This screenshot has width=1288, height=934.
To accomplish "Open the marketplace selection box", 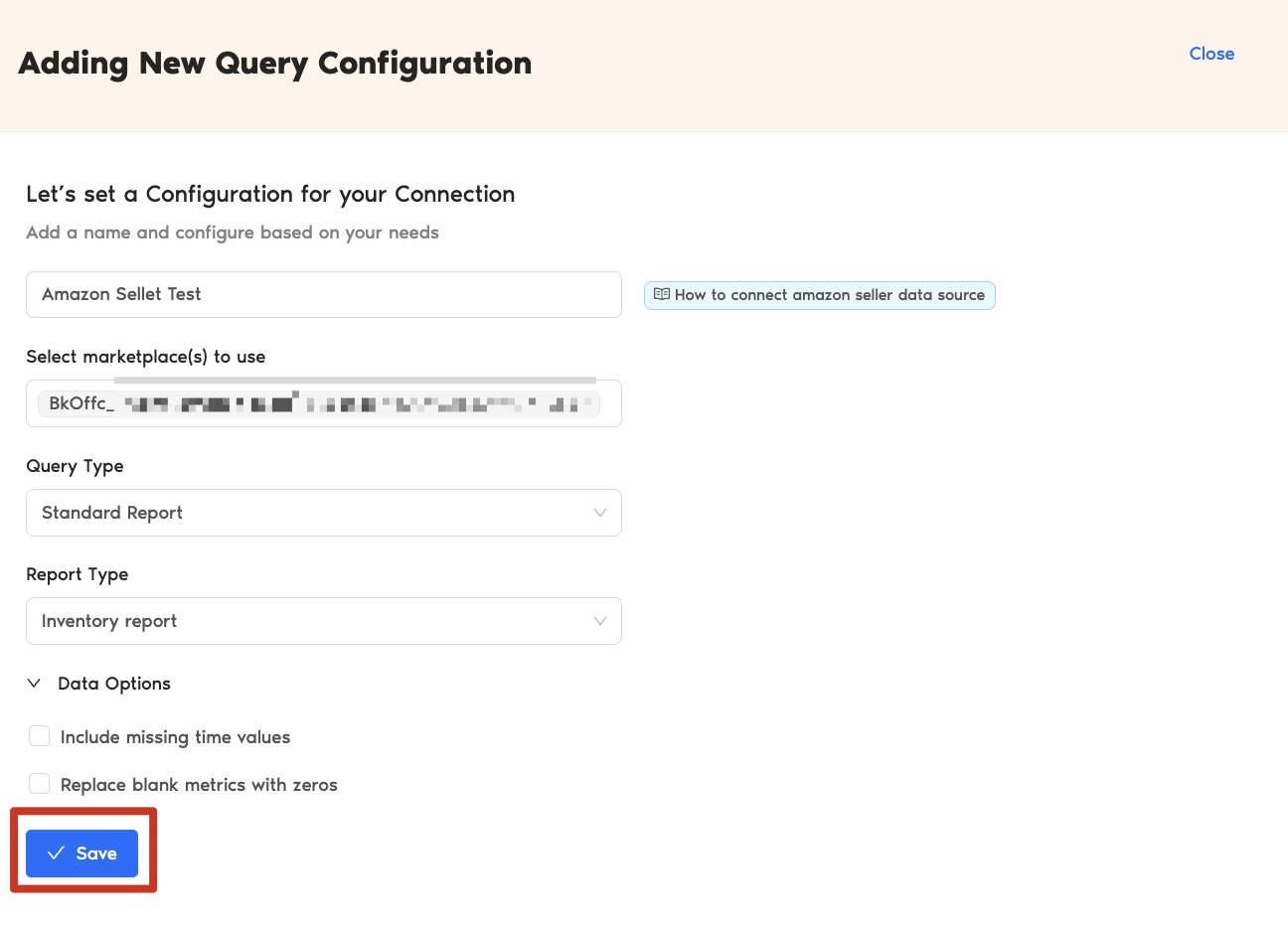I will point(610,403).
